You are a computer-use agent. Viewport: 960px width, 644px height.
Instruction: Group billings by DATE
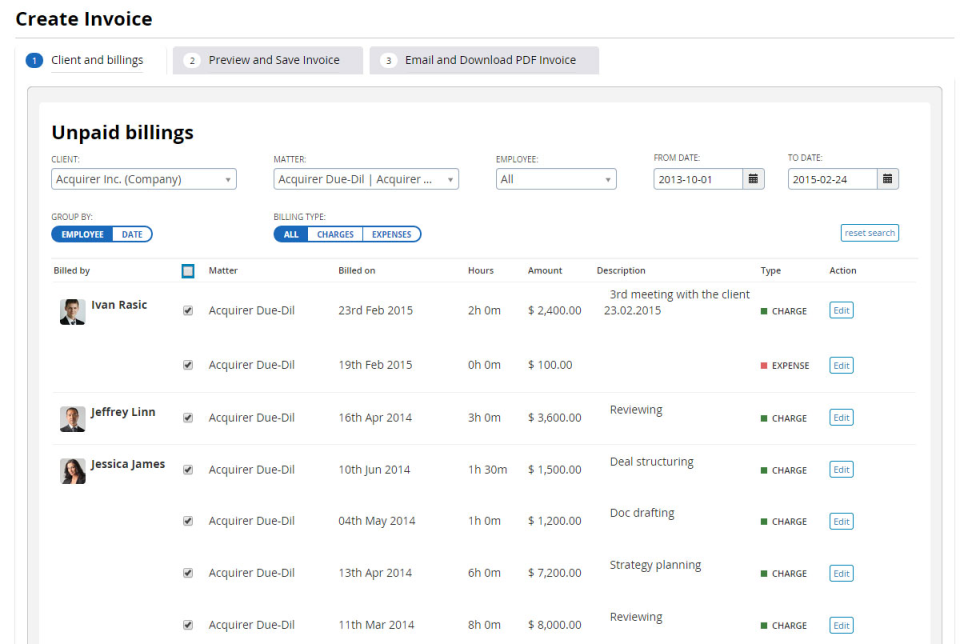(132, 234)
